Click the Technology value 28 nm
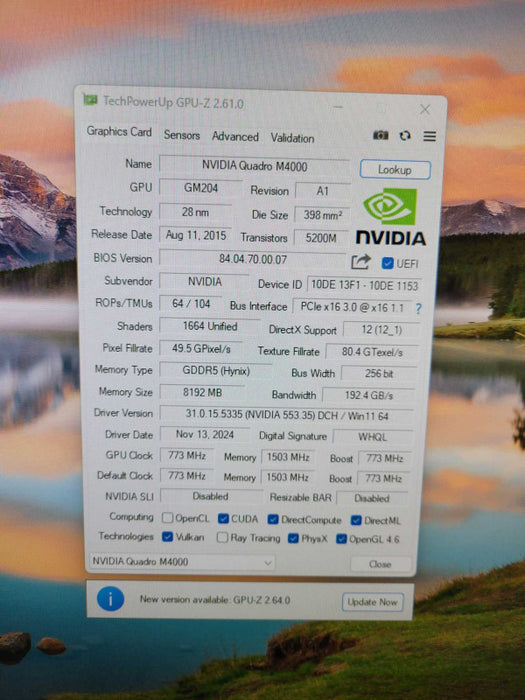 tap(195, 212)
